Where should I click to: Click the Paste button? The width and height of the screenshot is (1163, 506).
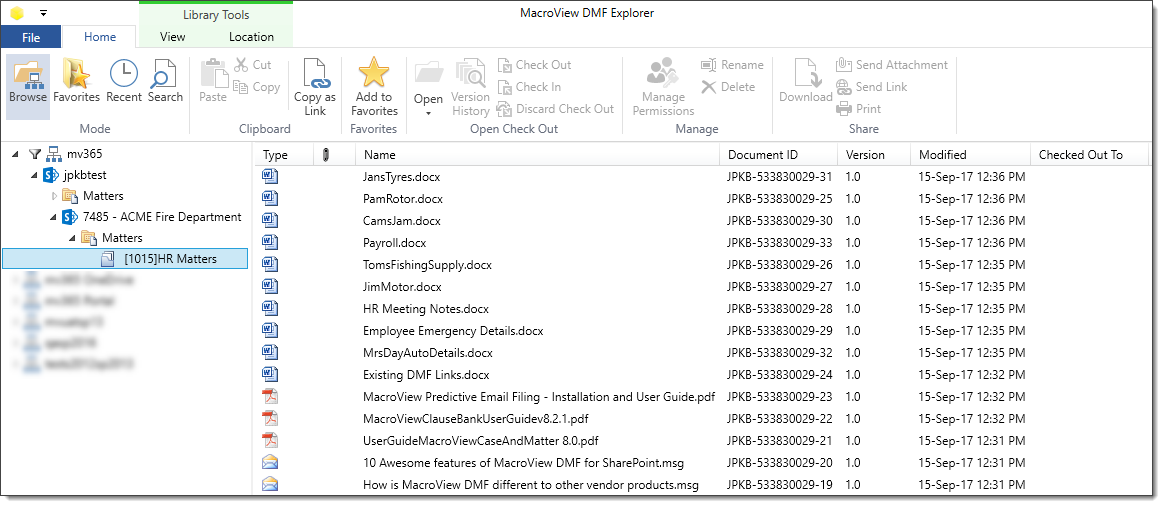pos(213,82)
